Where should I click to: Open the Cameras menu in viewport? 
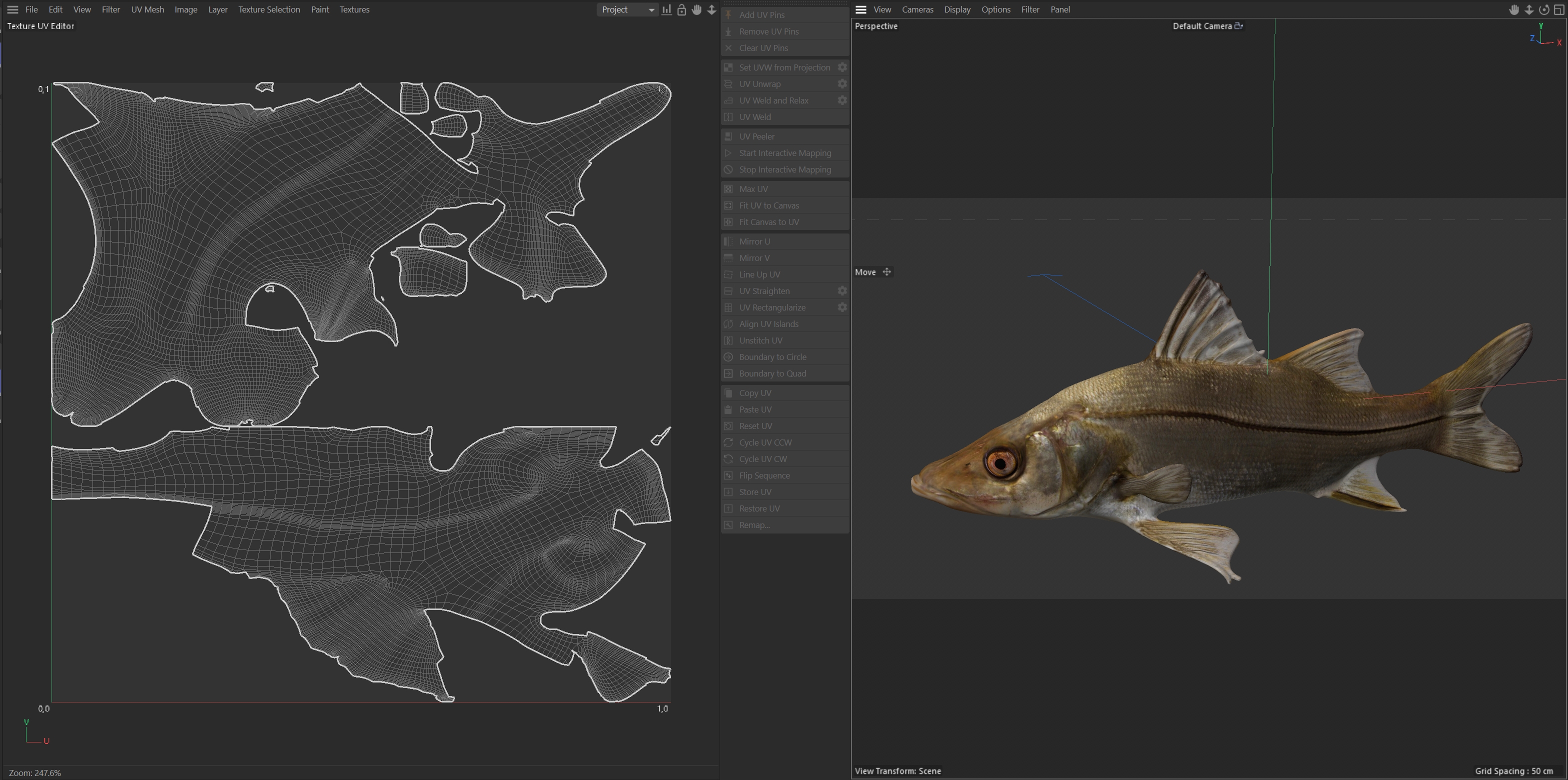(917, 9)
